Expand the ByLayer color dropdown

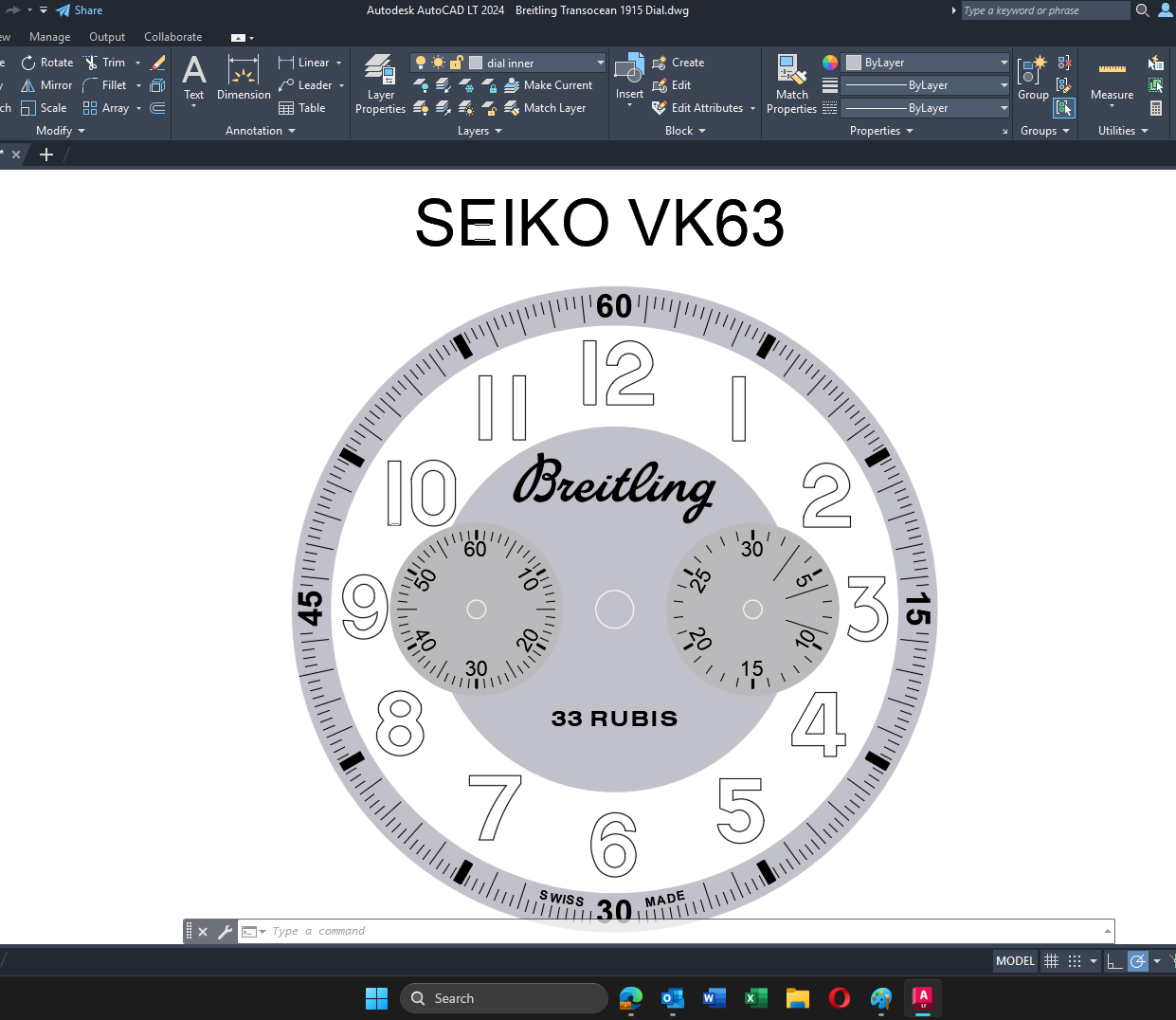[x=926, y=63]
